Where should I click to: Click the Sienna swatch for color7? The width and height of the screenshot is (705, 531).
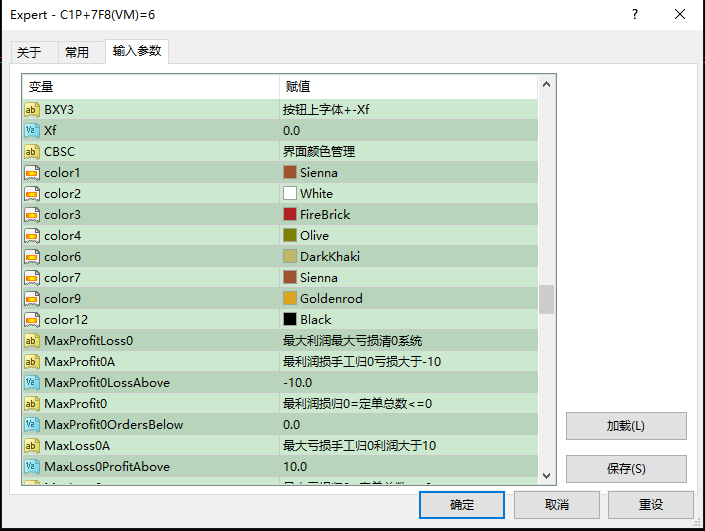click(290, 278)
